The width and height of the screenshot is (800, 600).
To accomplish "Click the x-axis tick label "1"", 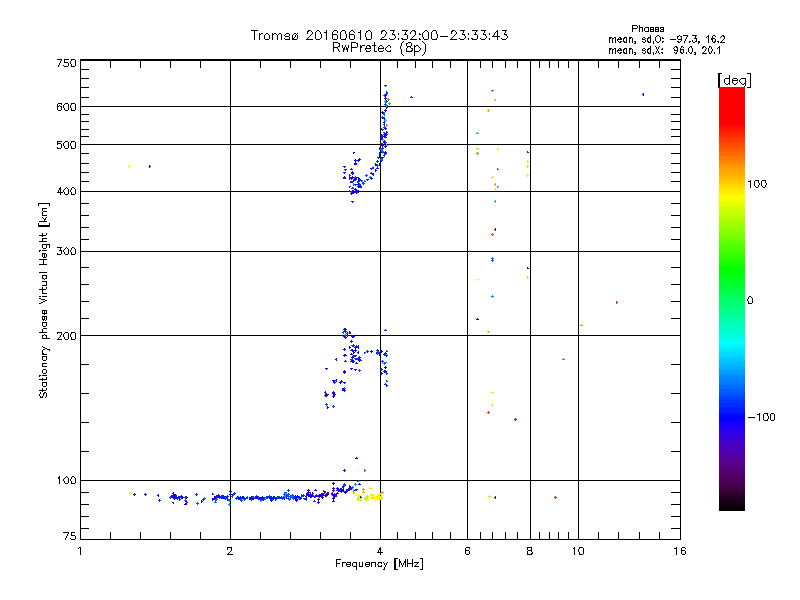I will [x=80, y=551].
